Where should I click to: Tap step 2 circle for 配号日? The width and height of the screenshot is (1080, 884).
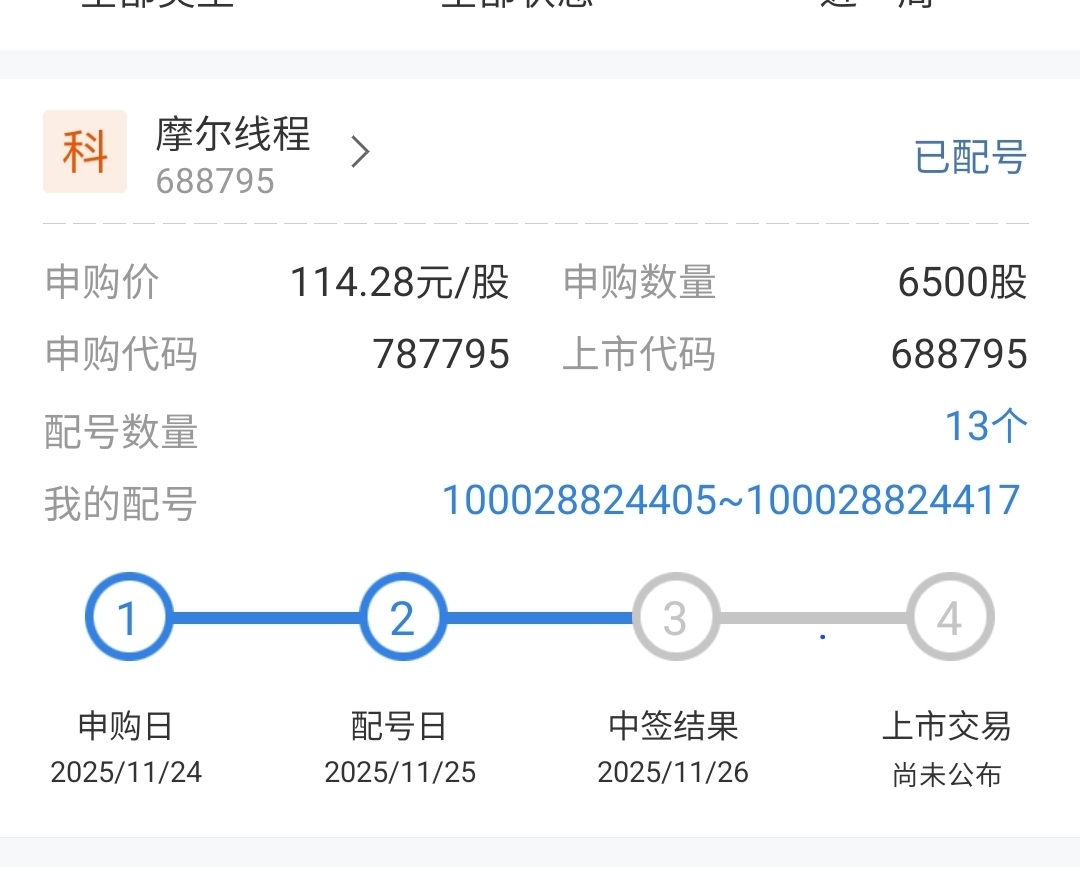coord(403,617)
